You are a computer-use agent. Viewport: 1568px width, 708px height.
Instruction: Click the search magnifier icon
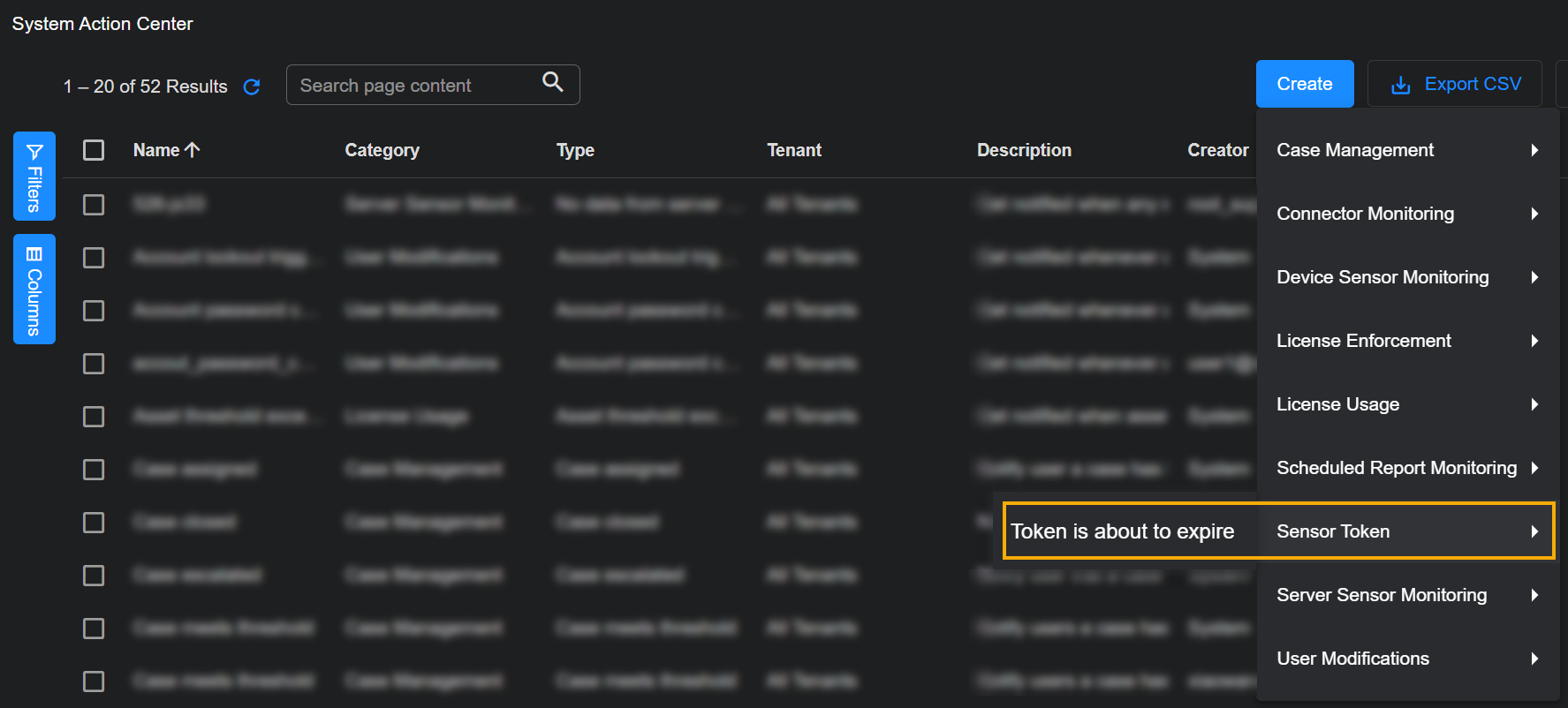[552, 82]
